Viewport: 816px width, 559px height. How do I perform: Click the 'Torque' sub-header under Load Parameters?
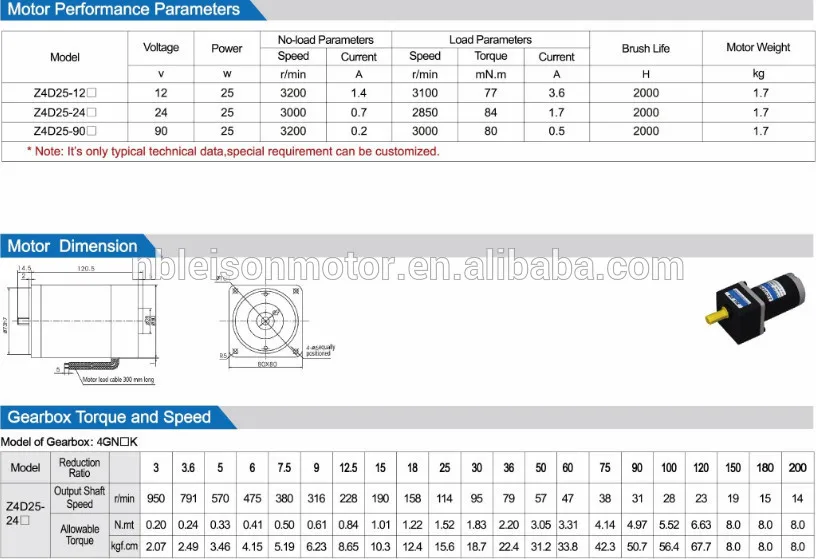coord(490,56)
